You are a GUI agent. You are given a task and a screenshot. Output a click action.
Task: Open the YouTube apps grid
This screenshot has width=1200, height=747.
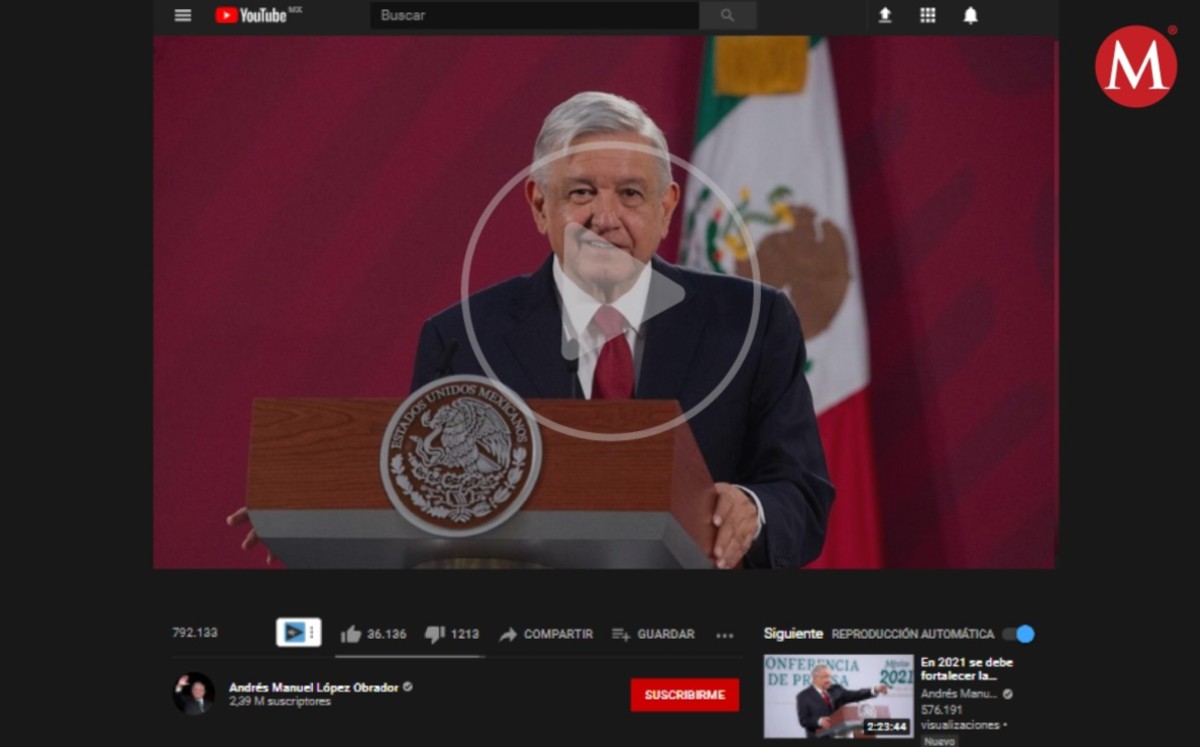point(928,15)
